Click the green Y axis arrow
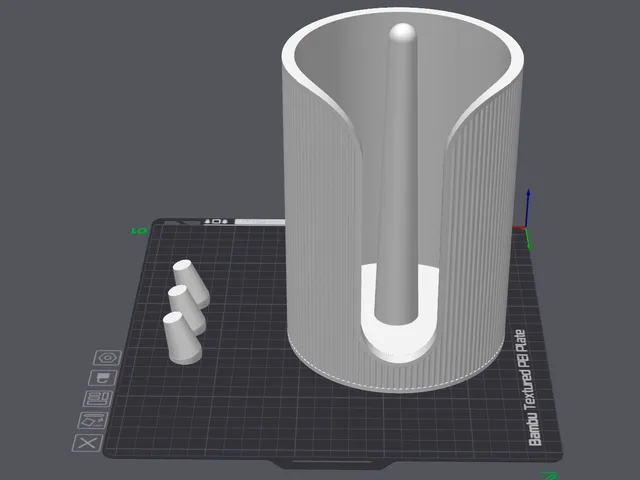Viewport: 640px width, 480px height. coord(527,239)
